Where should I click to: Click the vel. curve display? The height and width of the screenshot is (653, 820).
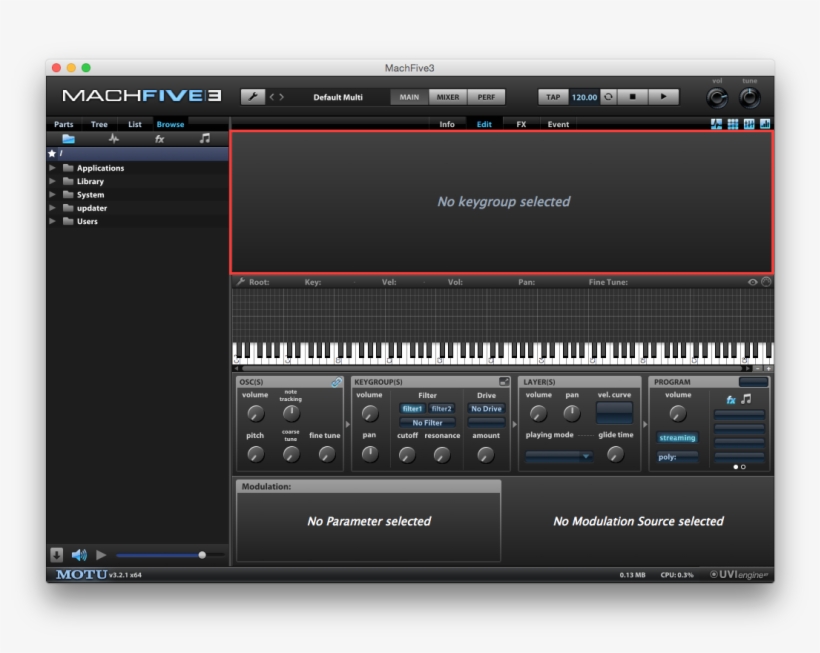coord(614,413)
